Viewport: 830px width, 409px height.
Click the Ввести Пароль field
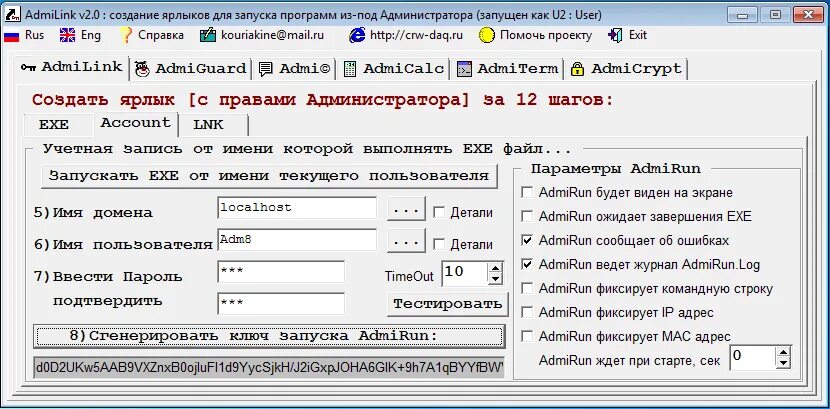[281, 271]
